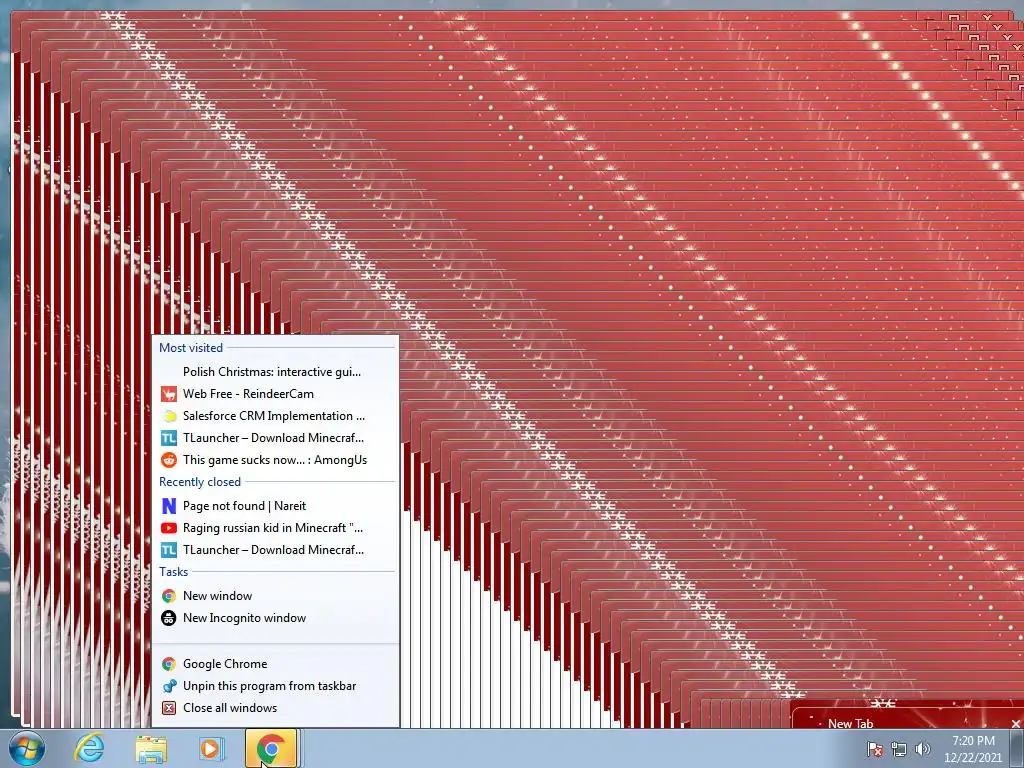
Task: Open network icon in system tray
Action: click(899, 750)
